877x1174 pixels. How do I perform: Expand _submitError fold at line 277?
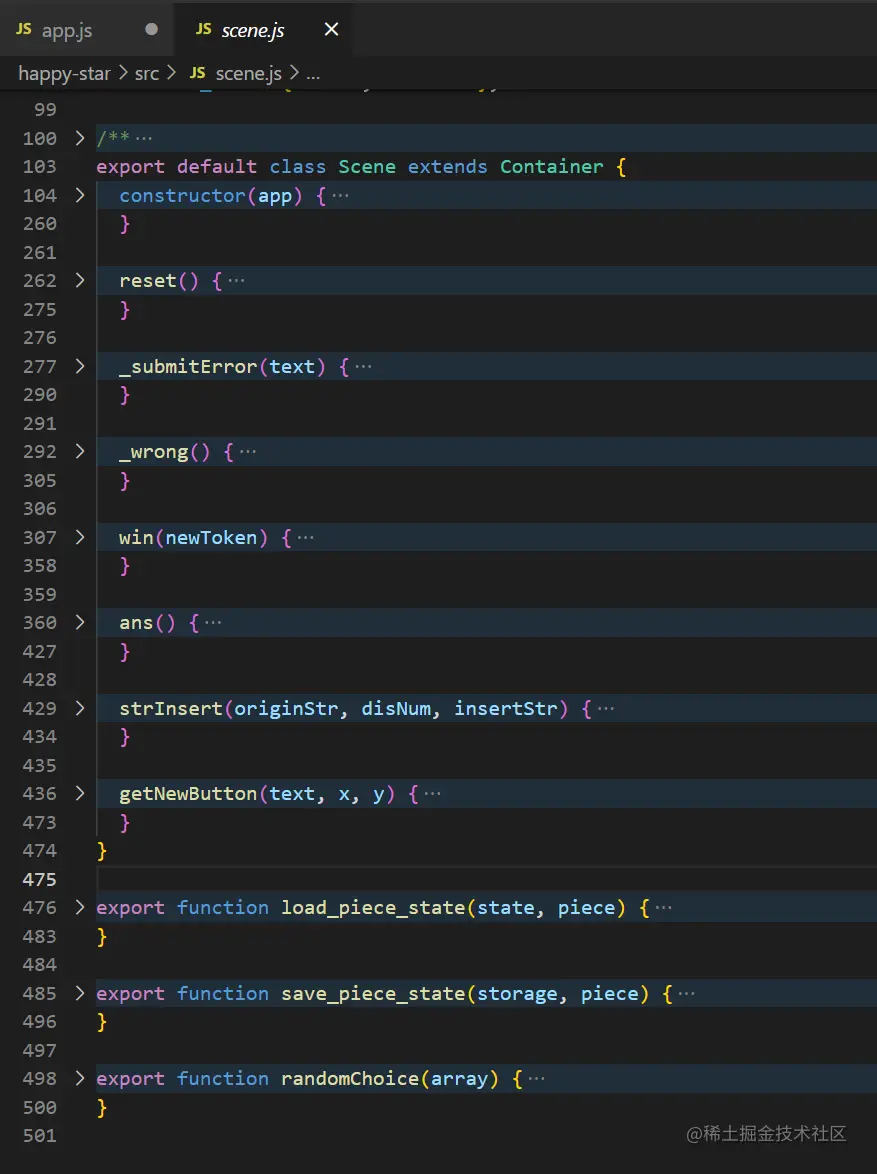(80, 366)
